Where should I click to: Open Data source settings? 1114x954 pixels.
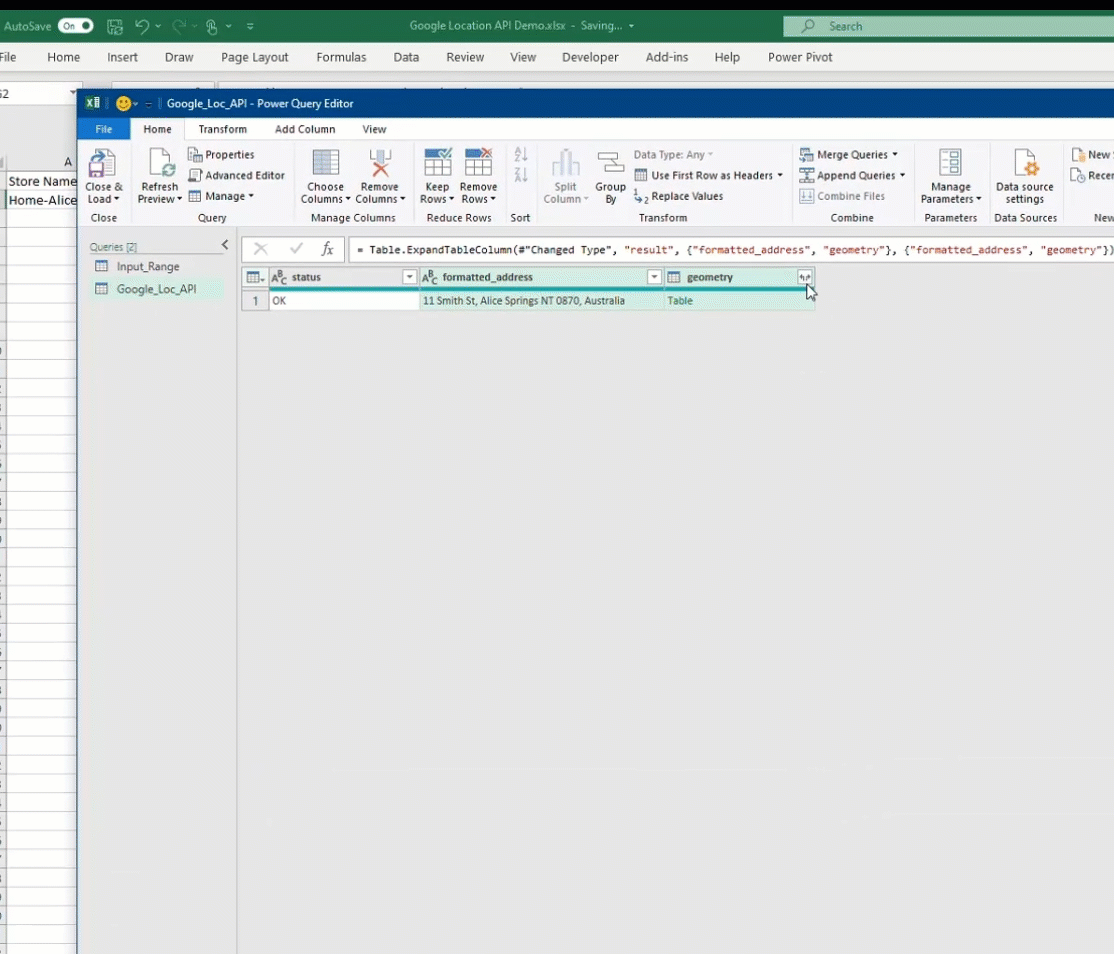pyautogui.click(x=1024, y=177)
